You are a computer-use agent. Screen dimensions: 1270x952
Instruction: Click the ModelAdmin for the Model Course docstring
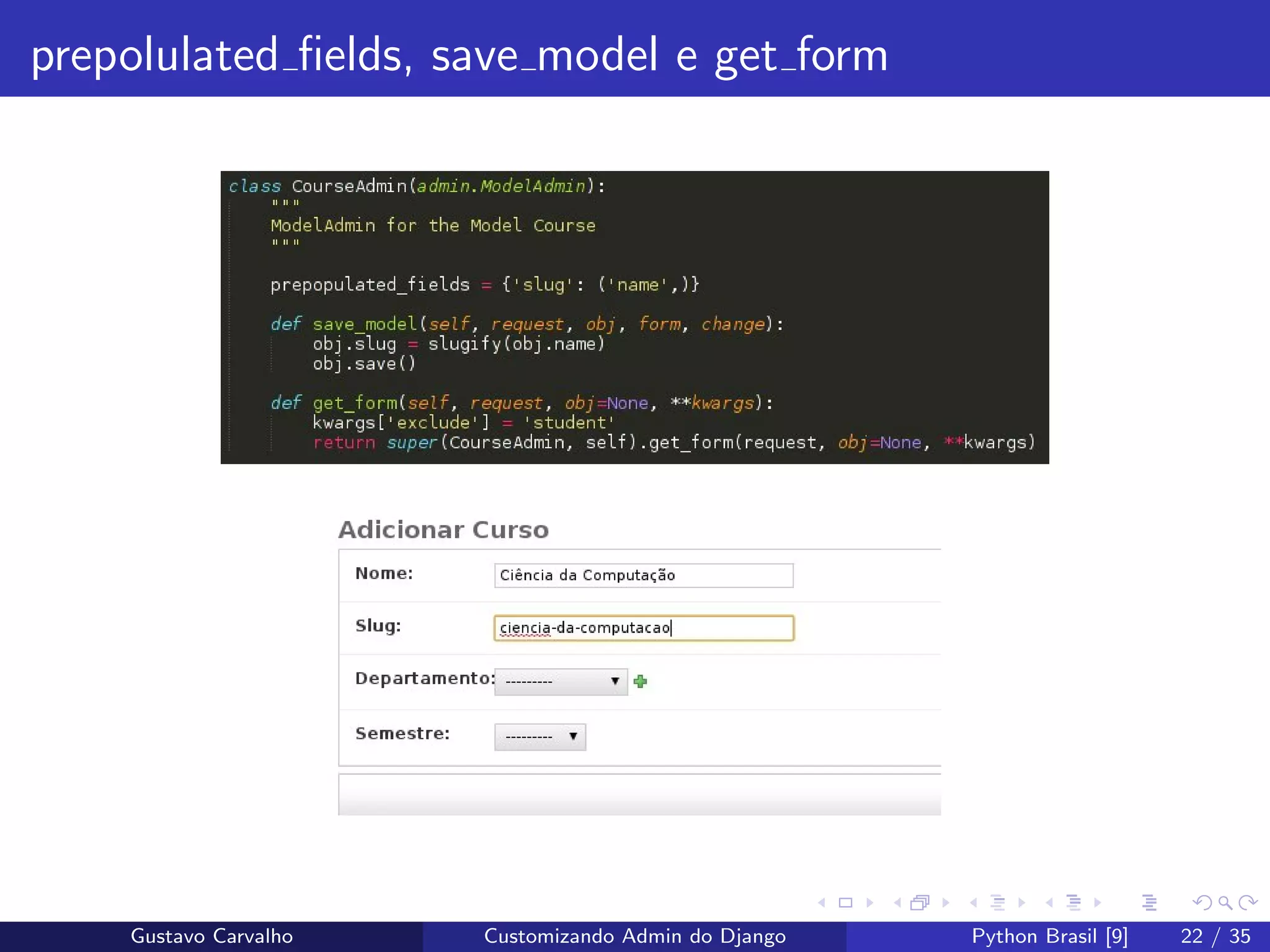click(x=433, y=225)
